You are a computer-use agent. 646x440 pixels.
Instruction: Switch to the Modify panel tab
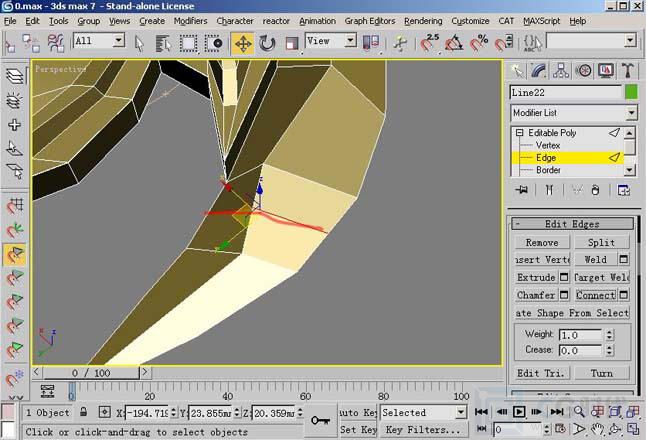[x=538, y=71]
